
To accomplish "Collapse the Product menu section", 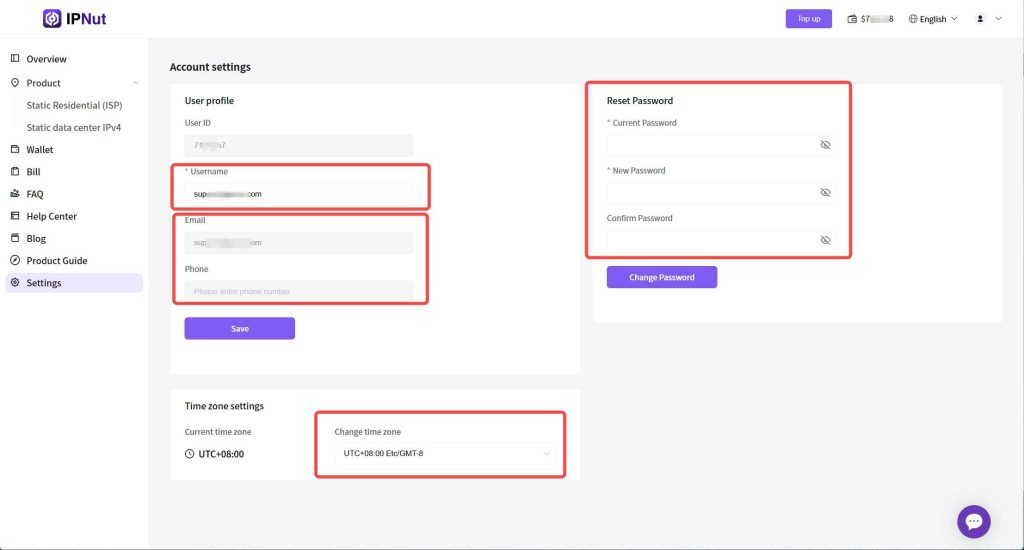I will [x=135, y=83].
